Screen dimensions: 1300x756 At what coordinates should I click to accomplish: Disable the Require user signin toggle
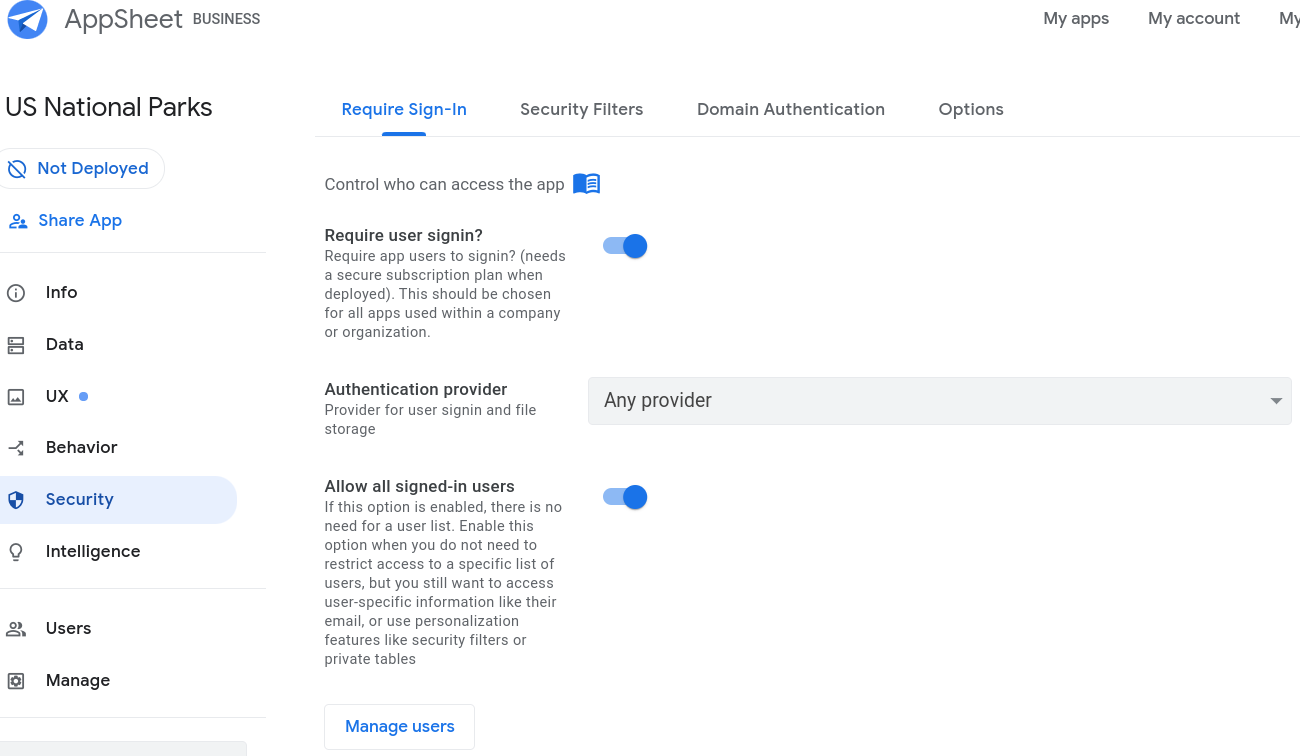pos(624,245)
